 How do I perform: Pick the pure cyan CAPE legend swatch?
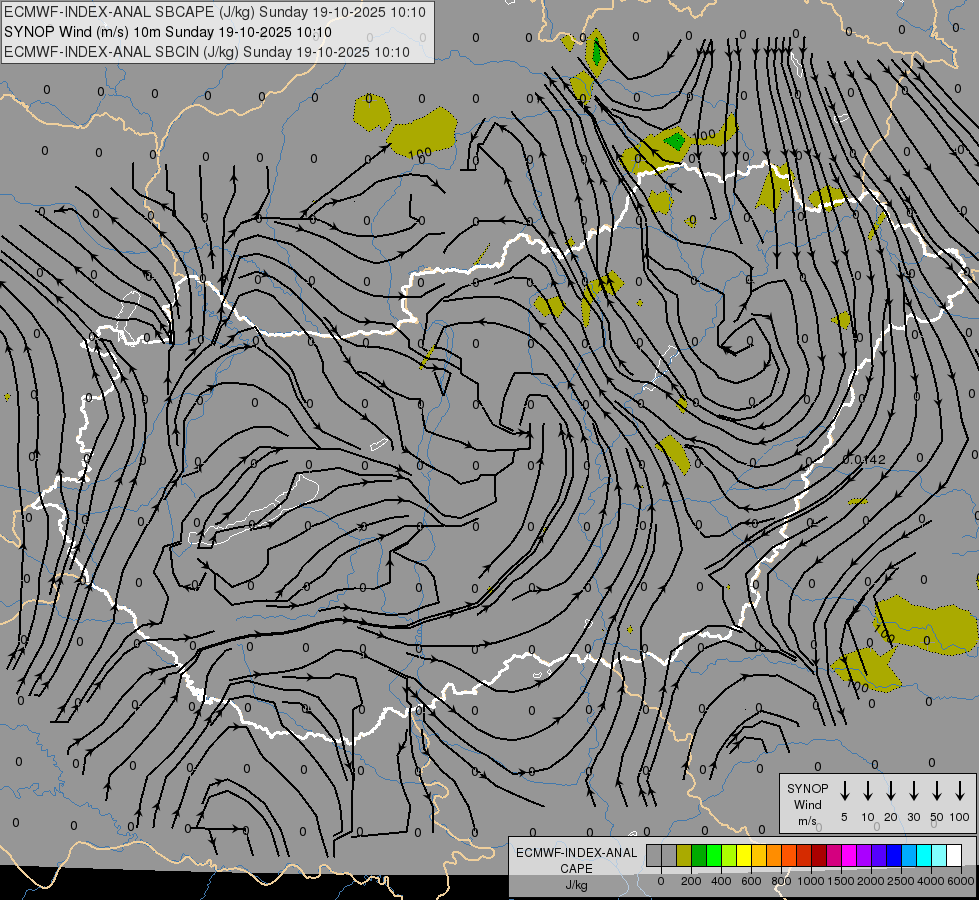[924, 855]
